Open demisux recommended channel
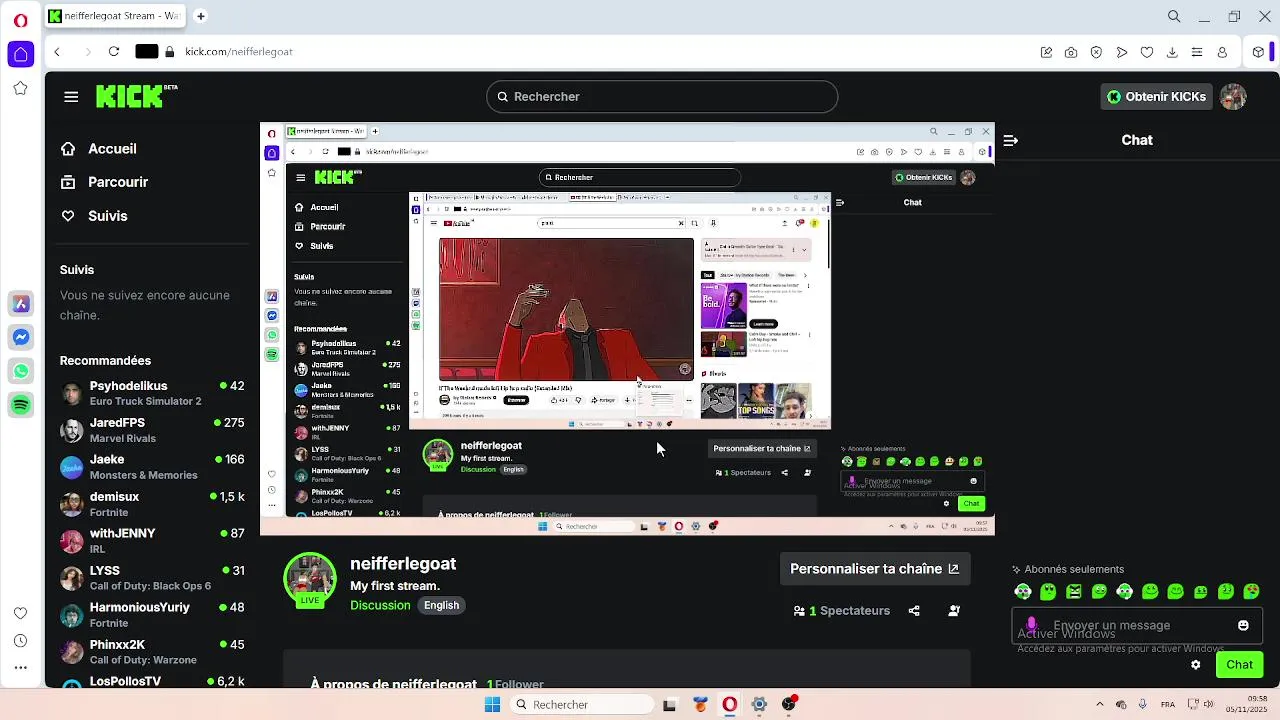The width and height of the screenshot is (1280, 720). (x=152, y=504)
